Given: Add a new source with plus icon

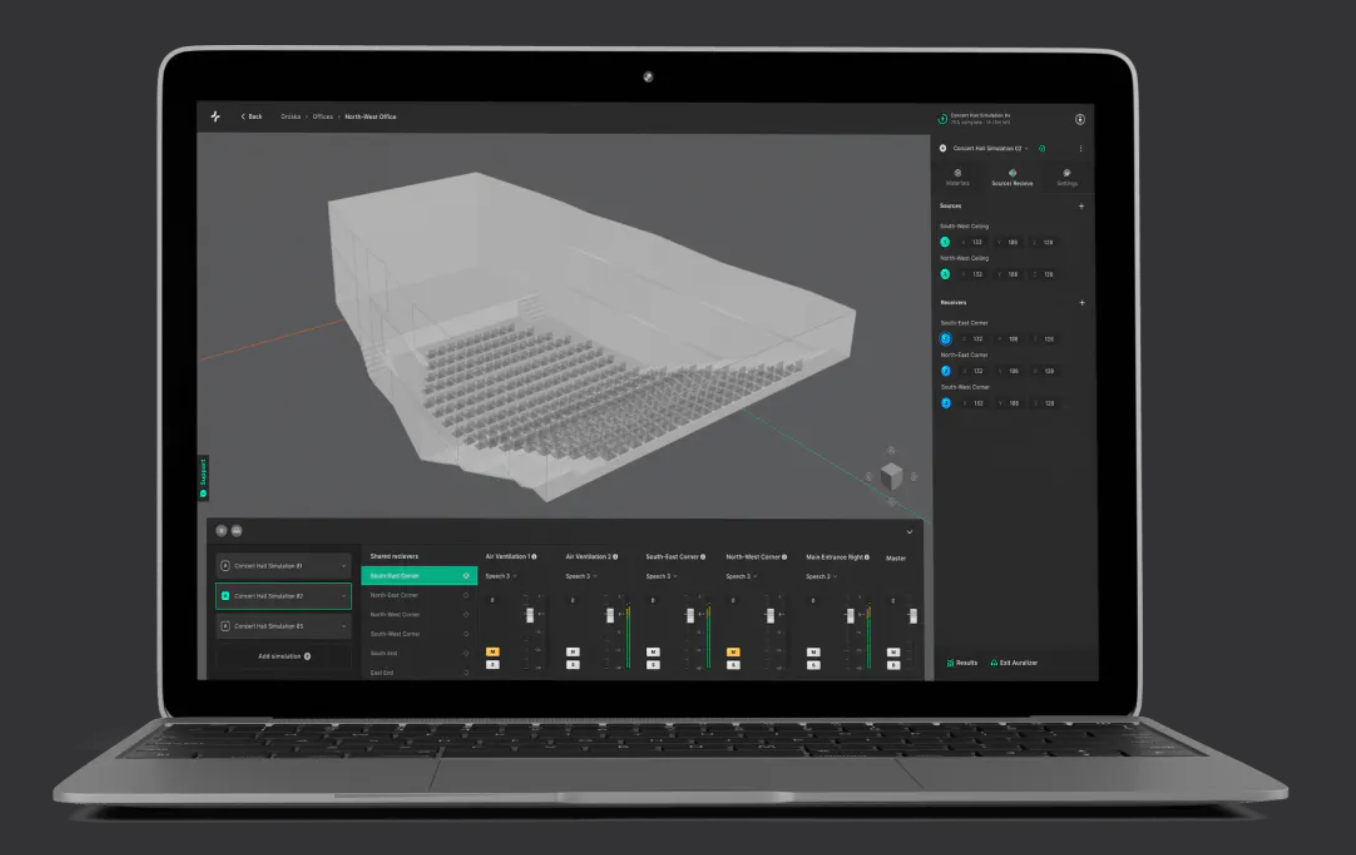Looking at the screenshot, I should pyautogui.click(x=1081, y=207).
